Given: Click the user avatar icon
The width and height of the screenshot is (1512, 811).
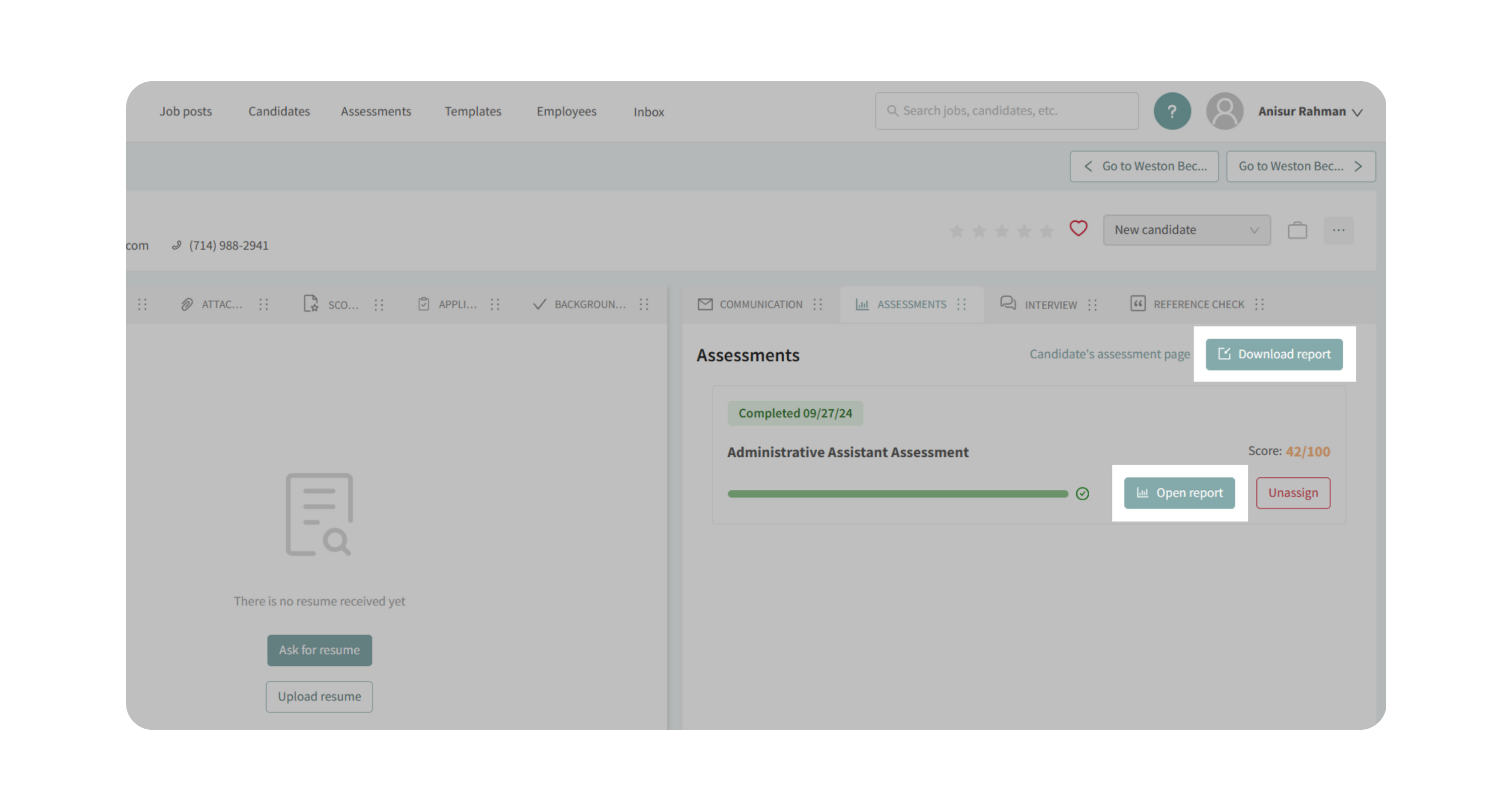Looking at the screenshot, I should [1224, 111].
